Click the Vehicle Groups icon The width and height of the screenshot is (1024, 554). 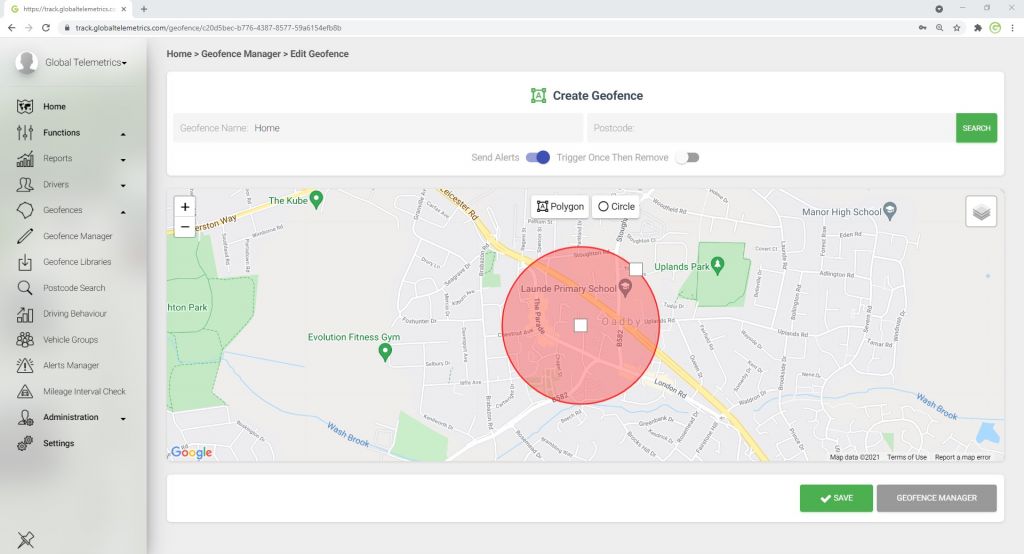[x=26, y=340]
